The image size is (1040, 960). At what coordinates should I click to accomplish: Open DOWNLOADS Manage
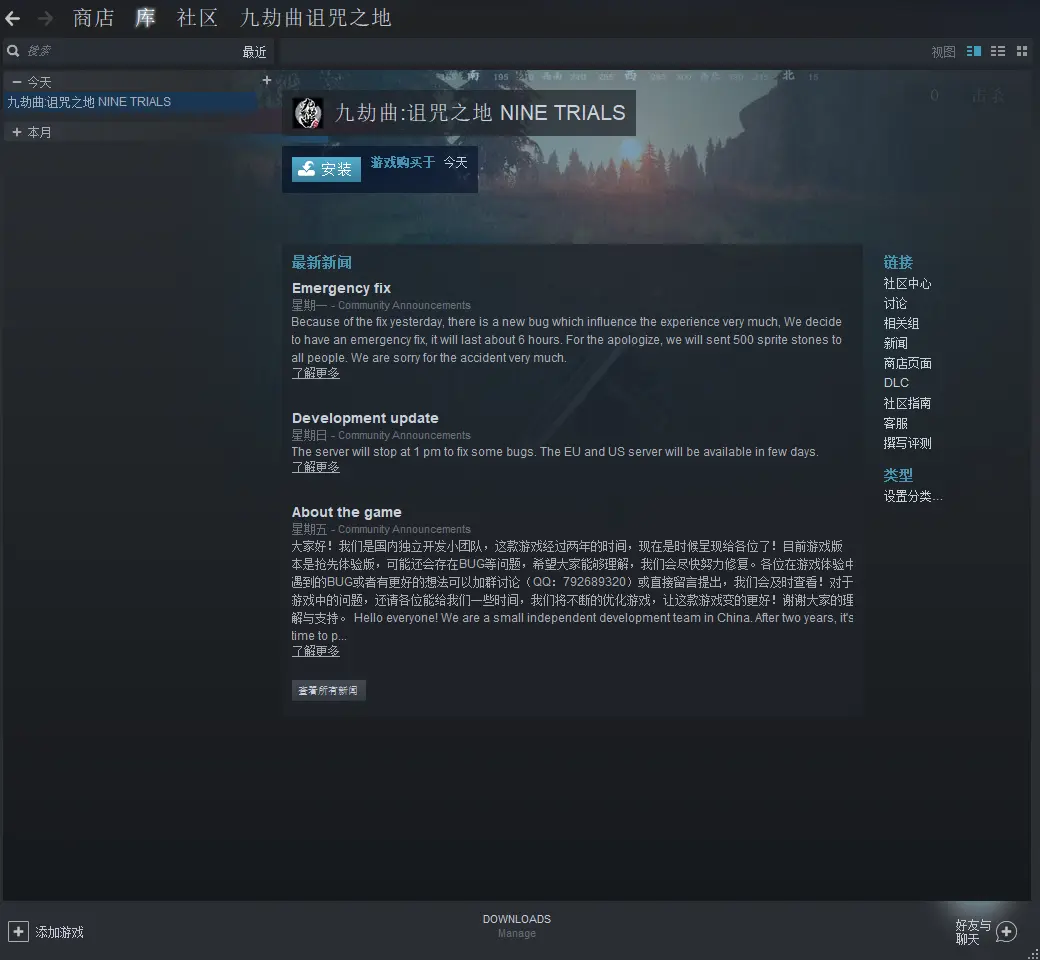click(x=517, y=926)
